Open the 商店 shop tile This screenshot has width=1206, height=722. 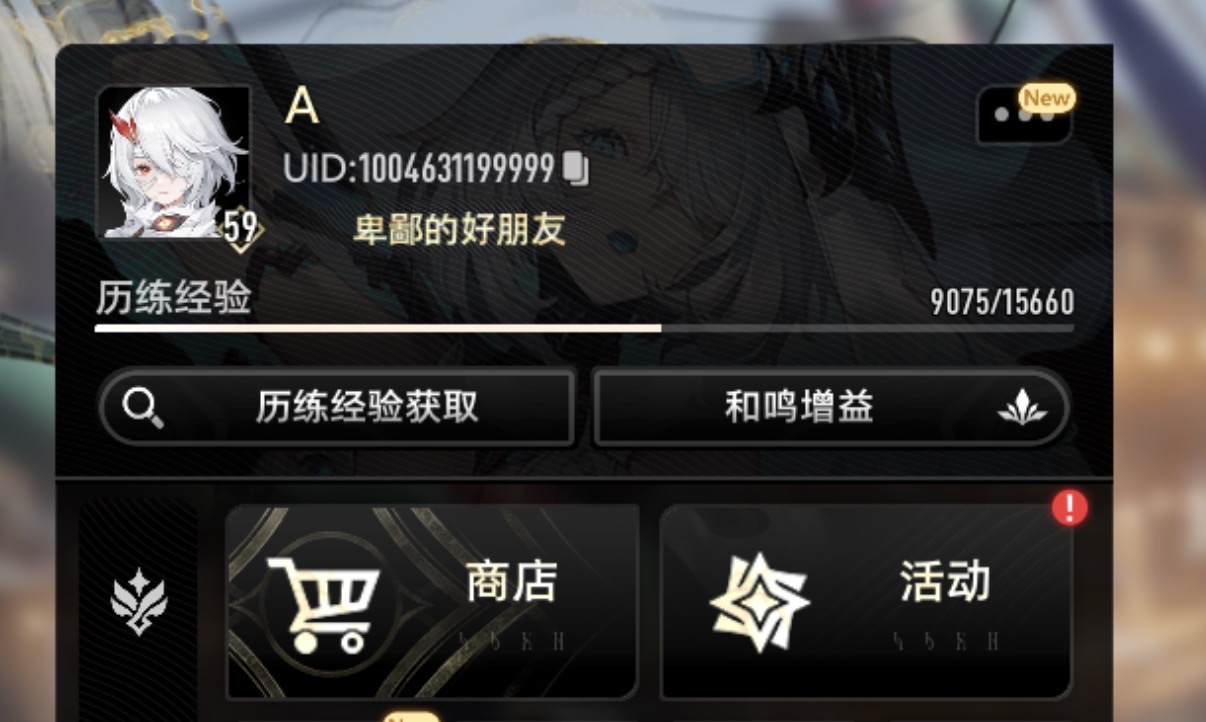(x=432, y=601)
